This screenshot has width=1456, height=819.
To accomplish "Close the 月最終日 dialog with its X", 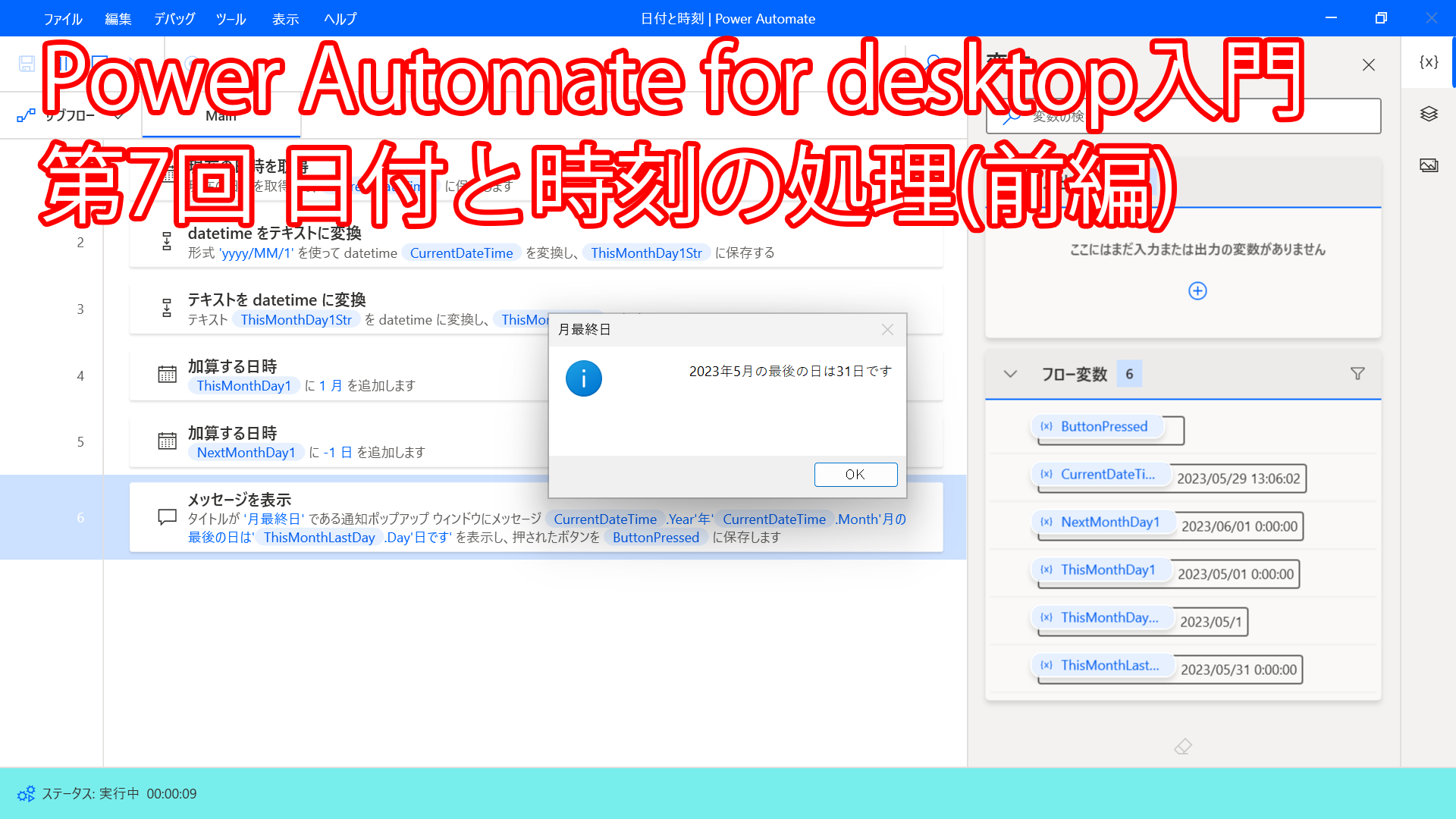I will [887, 330].
